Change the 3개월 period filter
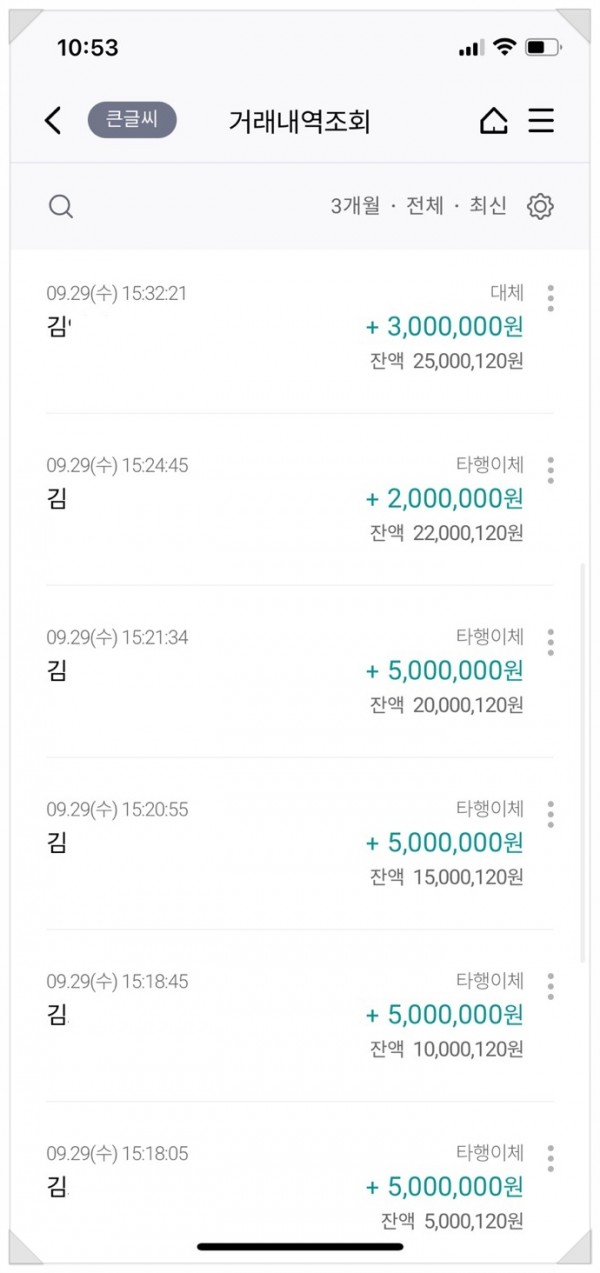600x1273 pixels. 357,206
